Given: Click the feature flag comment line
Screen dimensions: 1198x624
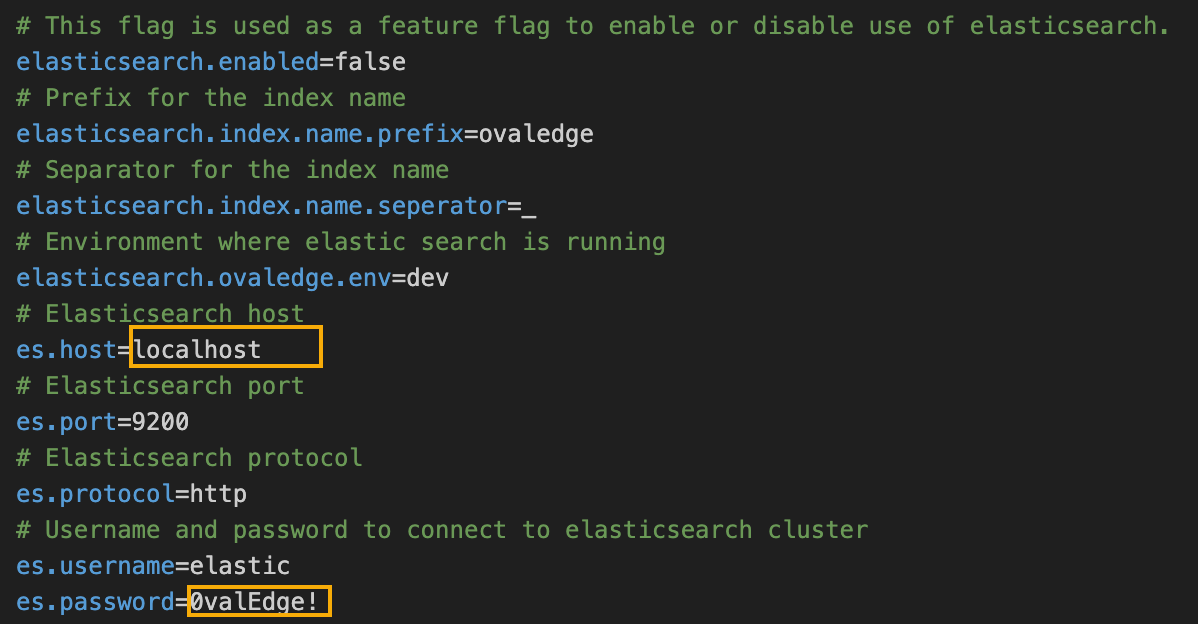Looking at the screenshot, I should [x=592, y=26].
